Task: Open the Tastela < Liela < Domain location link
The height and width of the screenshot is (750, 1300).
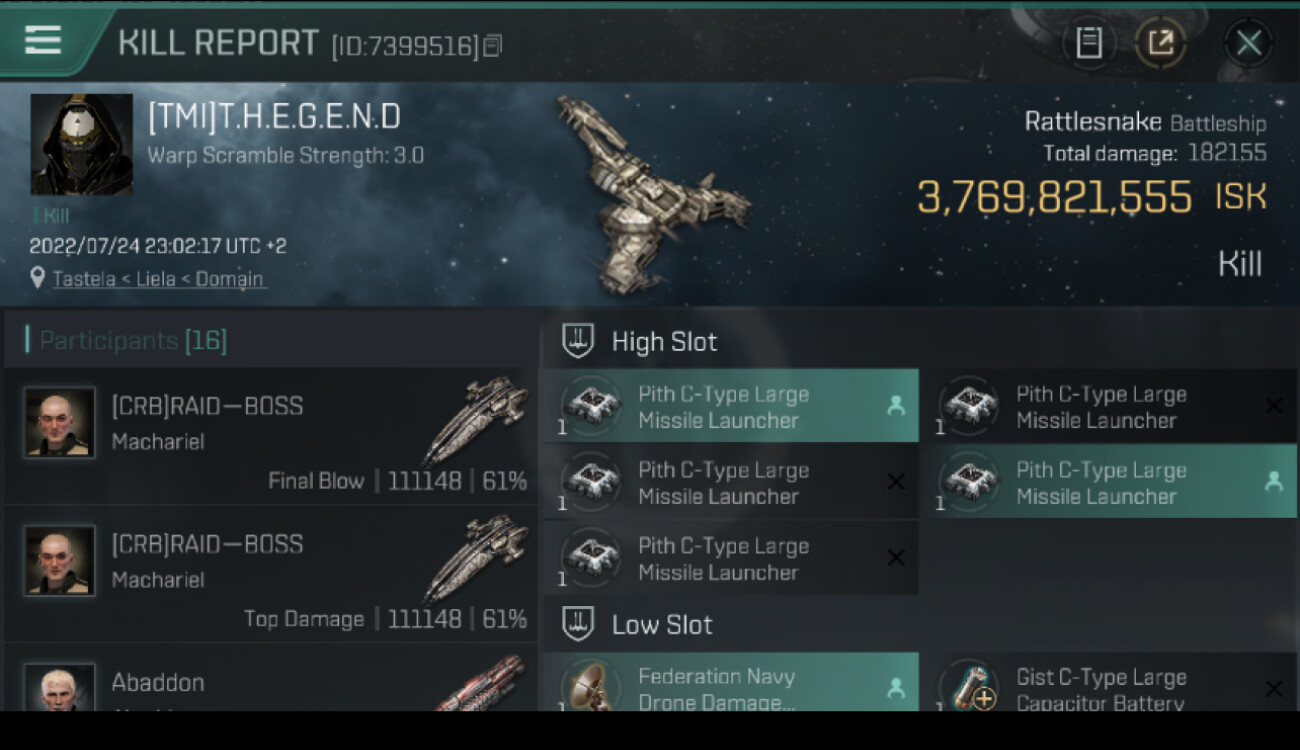Action: [x=158, y=279]
